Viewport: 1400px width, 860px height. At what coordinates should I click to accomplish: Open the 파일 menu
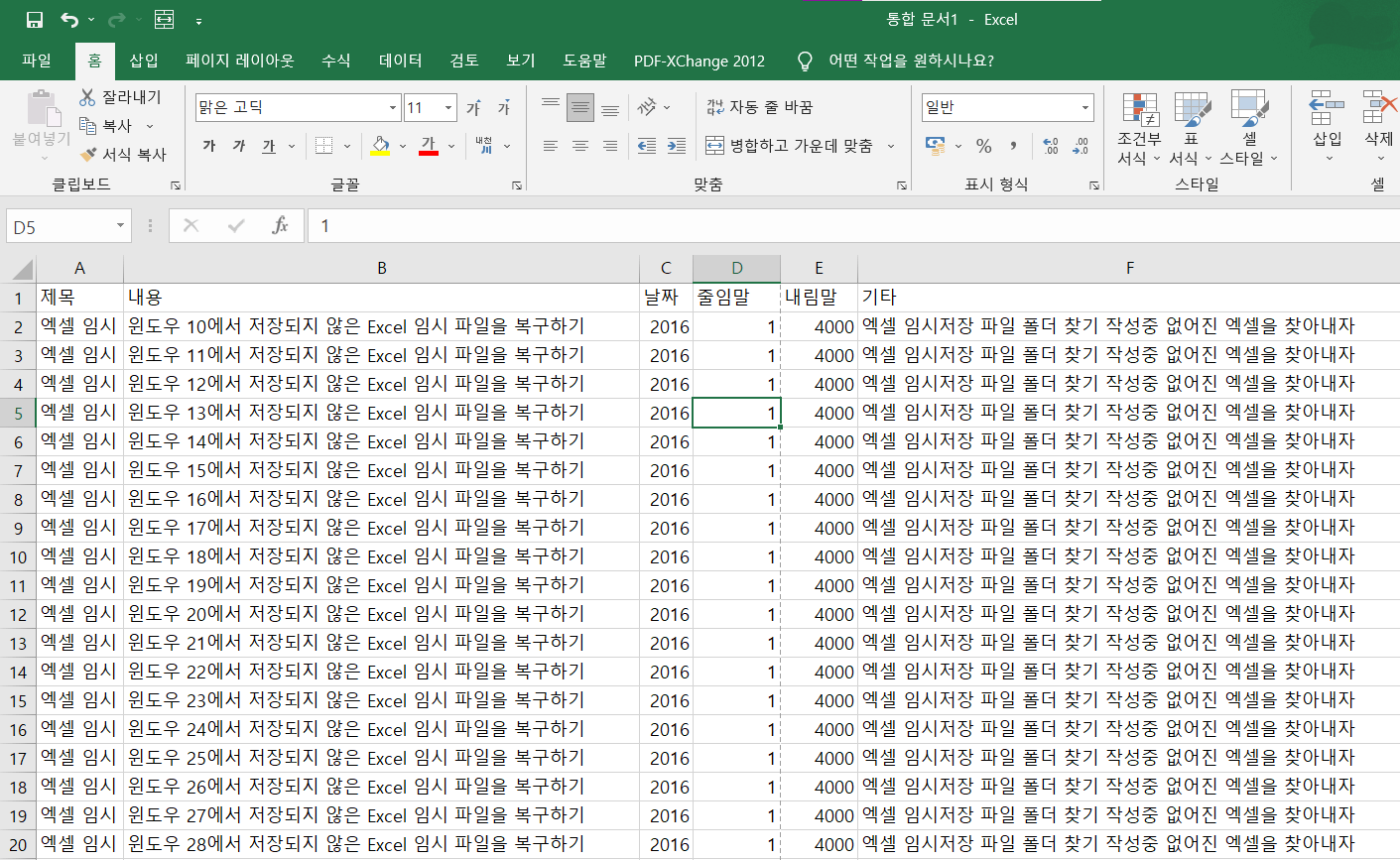(37, 60)
